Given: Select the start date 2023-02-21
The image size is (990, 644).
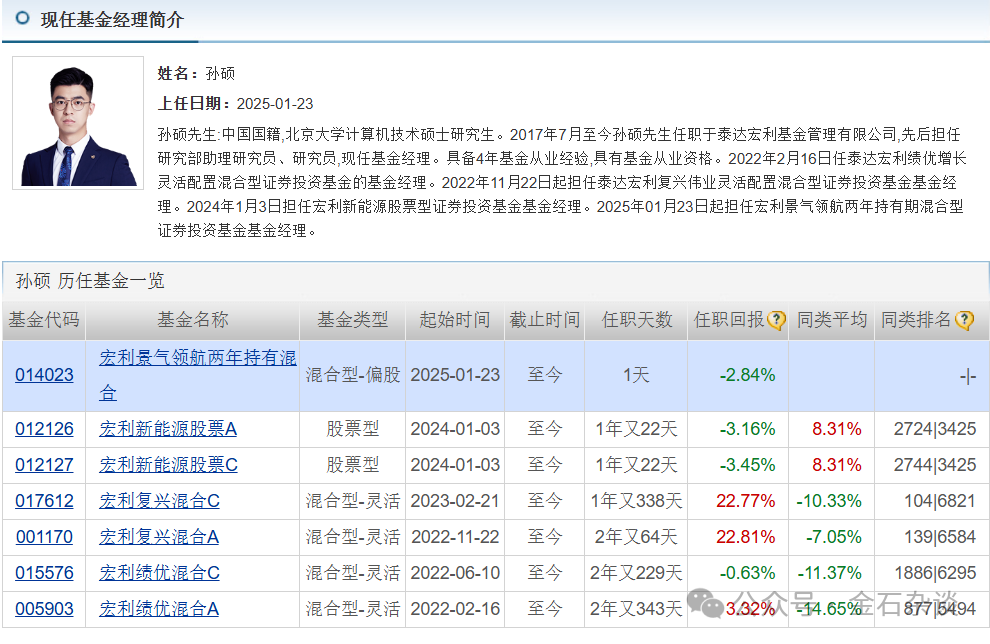Looking at the screenshot, I should (455, 501).
